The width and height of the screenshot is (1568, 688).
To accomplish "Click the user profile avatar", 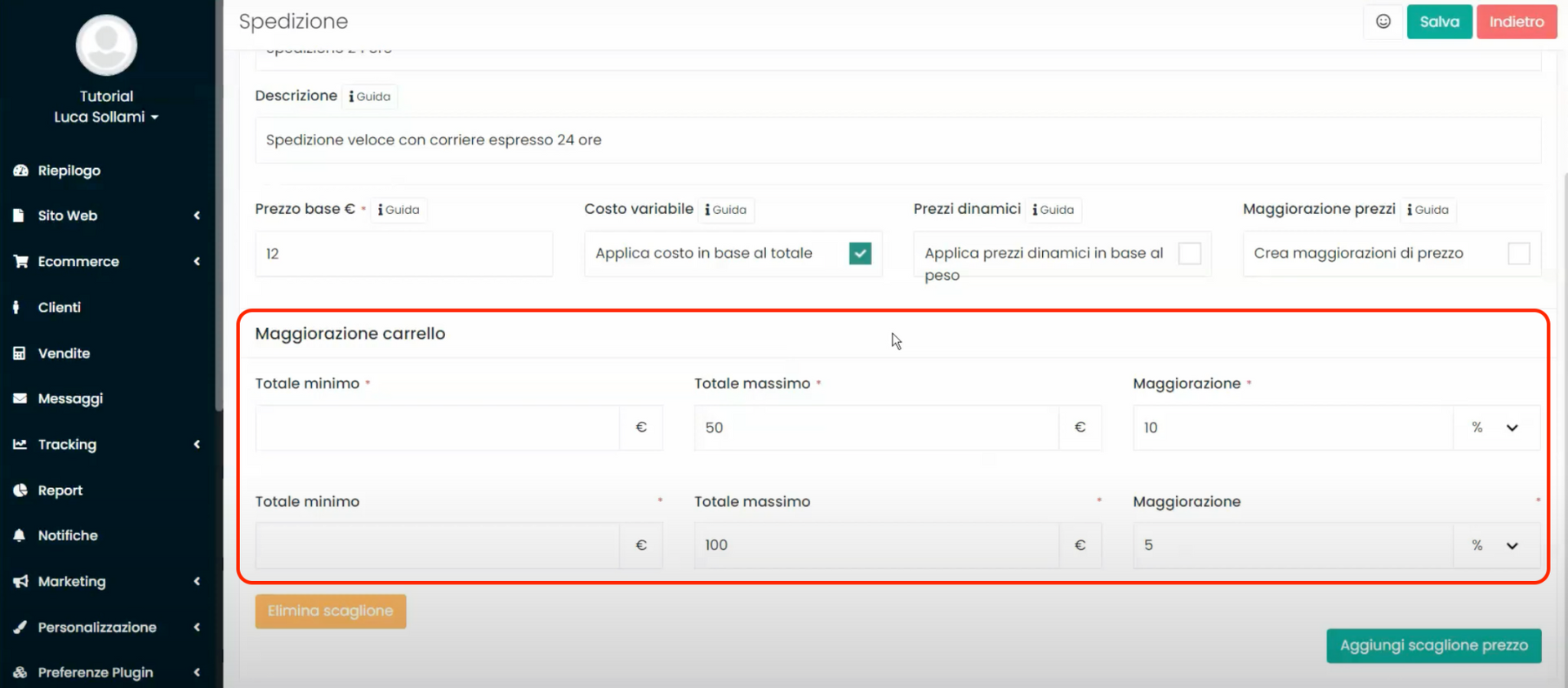I will pos(106,46).
